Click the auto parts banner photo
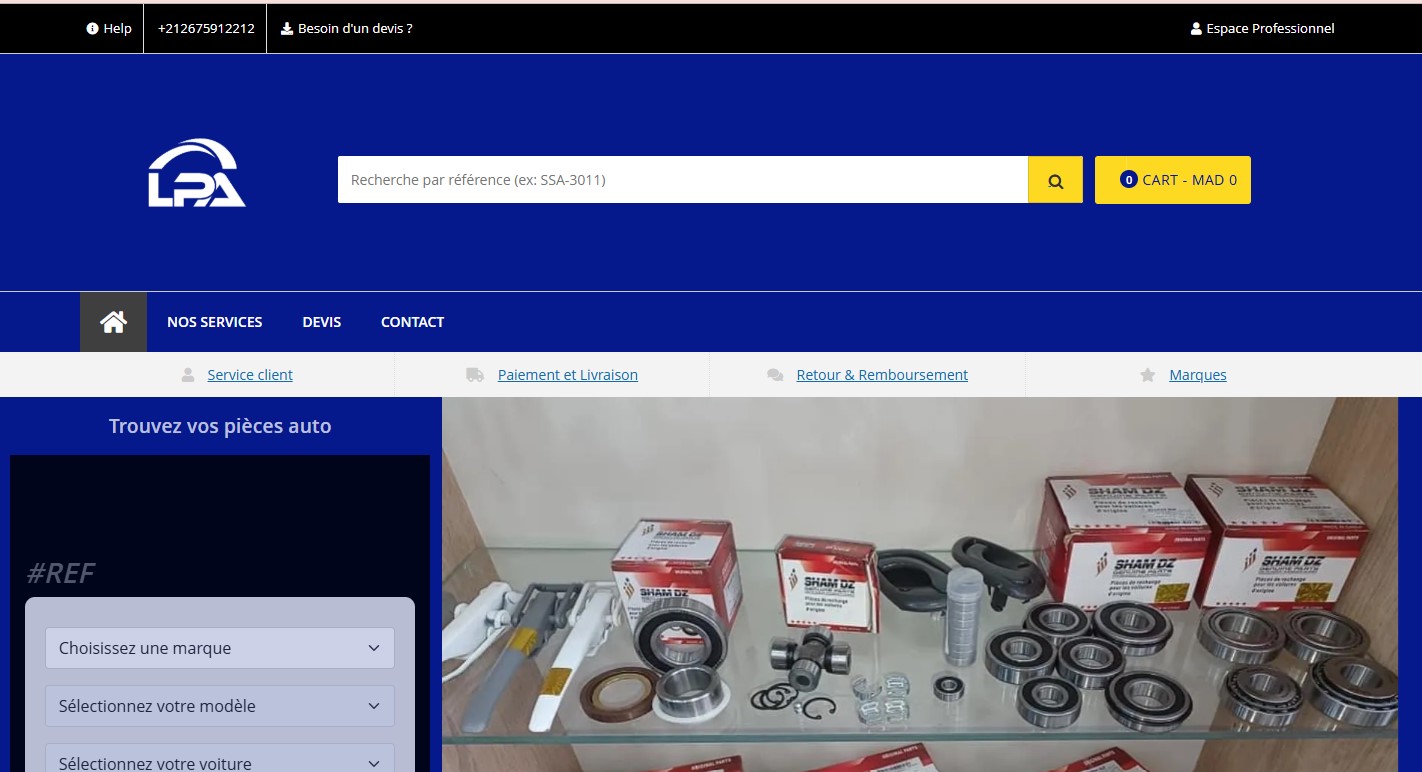 (x=920, y=585)
